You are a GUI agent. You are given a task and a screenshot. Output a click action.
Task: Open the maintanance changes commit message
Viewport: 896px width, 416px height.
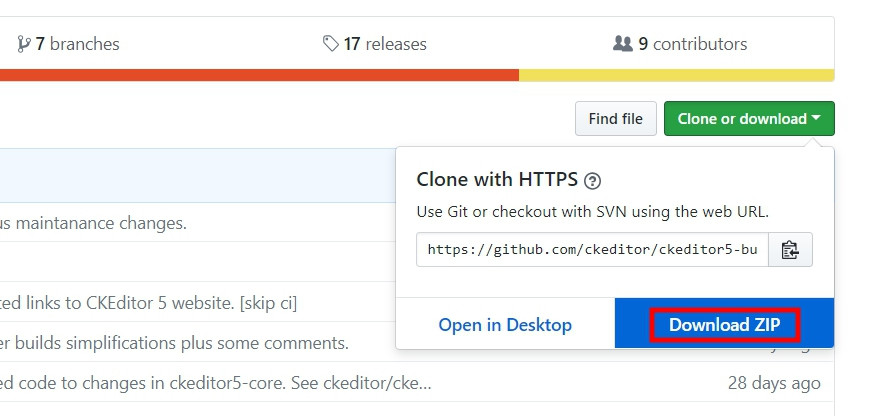tap(93, 223)
